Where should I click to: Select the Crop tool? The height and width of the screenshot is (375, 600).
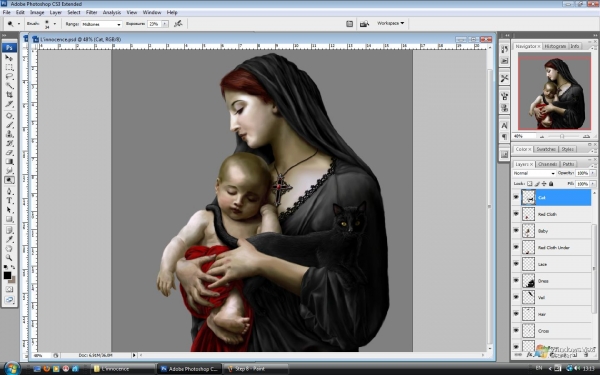9,95
